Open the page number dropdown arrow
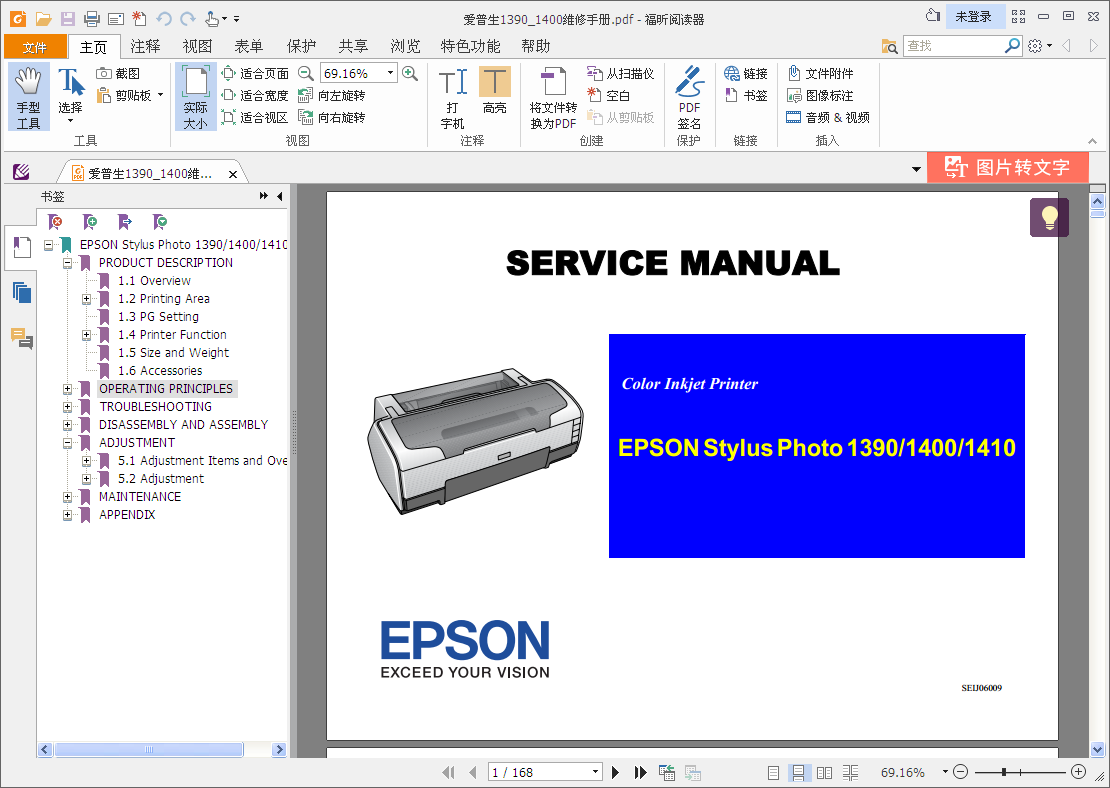1110x788 pixels. pos(596,772)
